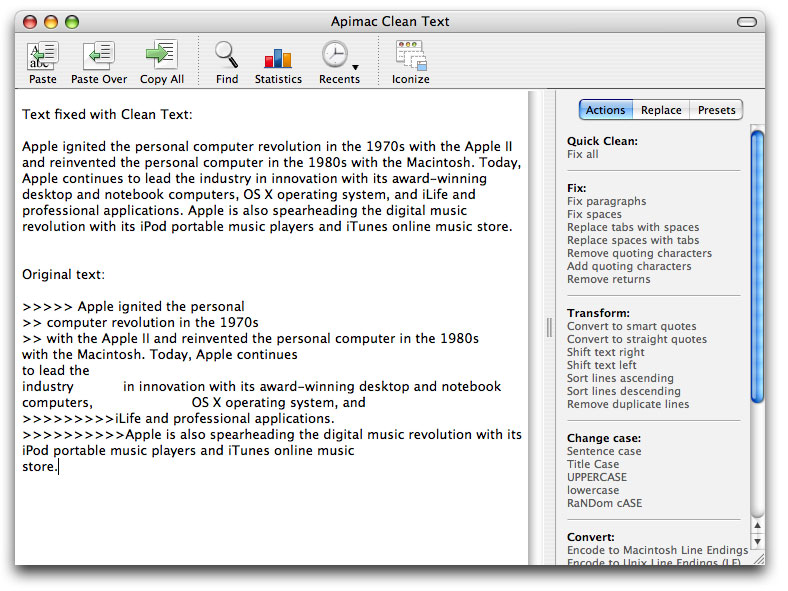Open the Statistics bar chart icon
This screenshot has width=788, height=591.
pyautogui.click(x=278, y=58)
